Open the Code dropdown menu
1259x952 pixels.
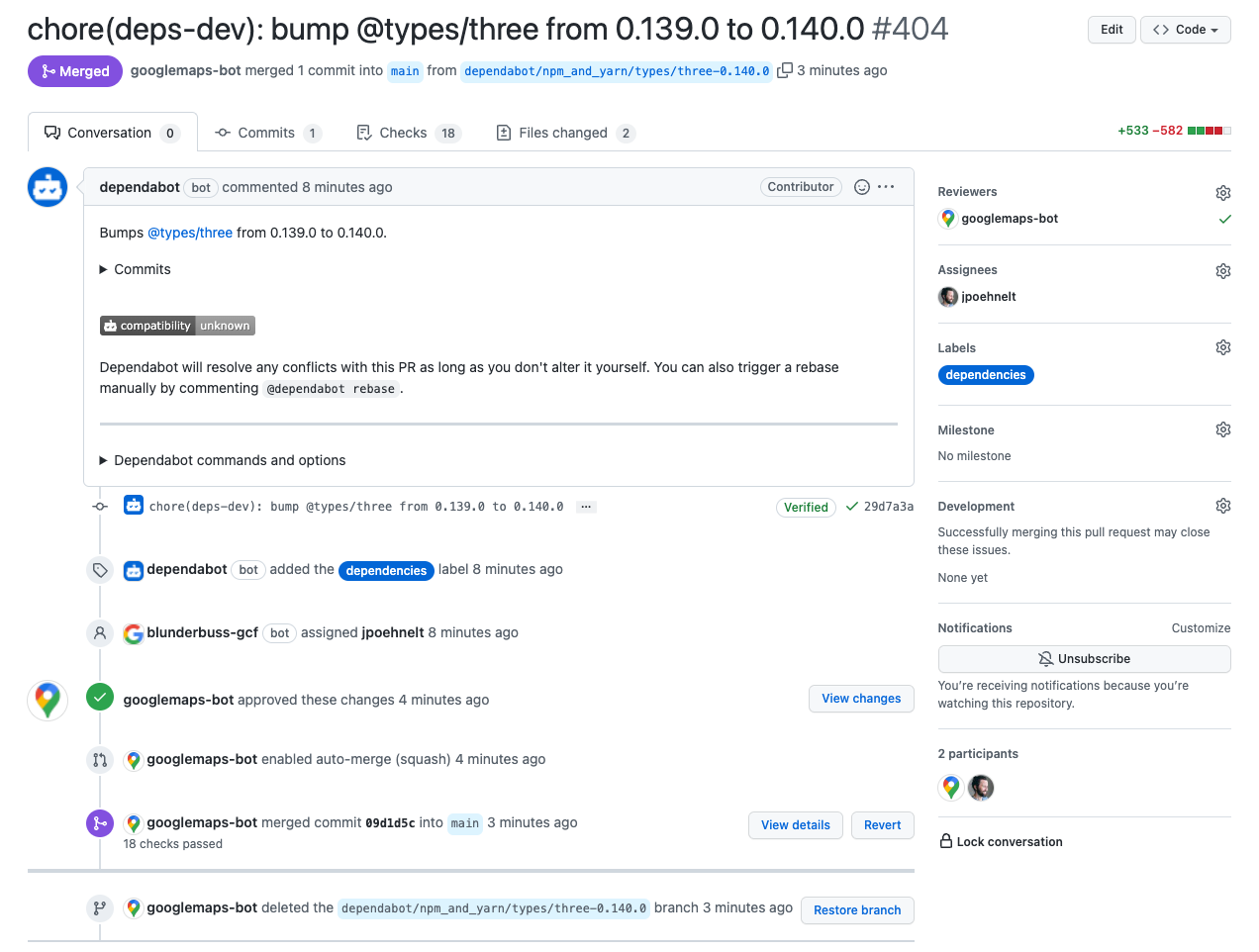coord(1185,30)
